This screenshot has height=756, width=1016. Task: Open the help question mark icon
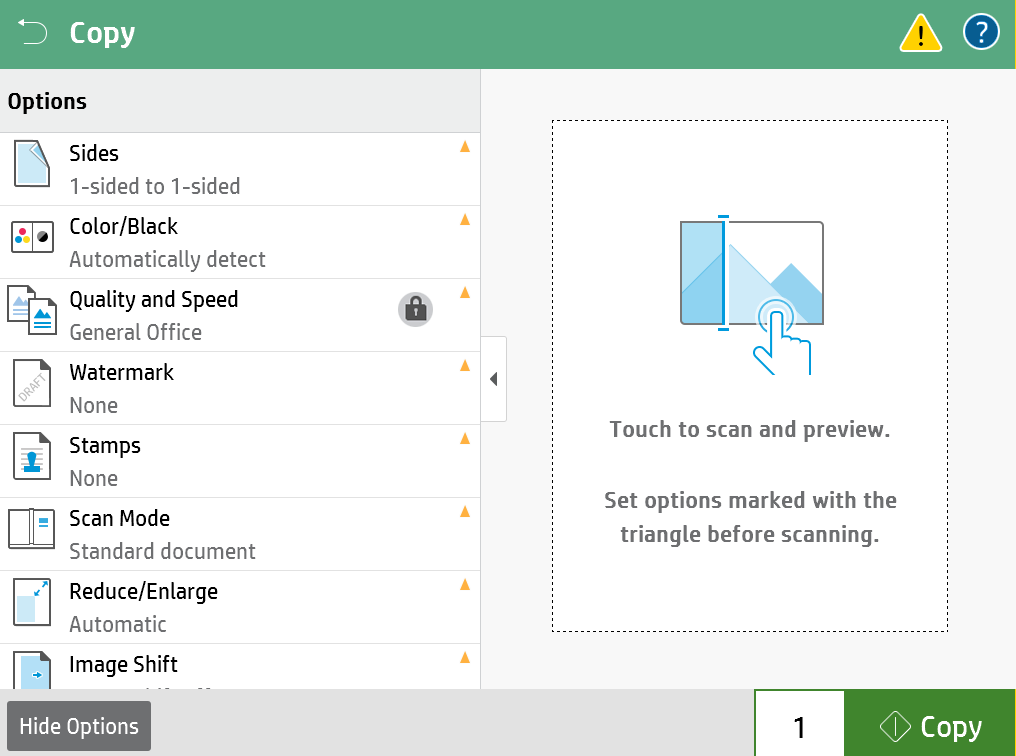pos(981,34)
